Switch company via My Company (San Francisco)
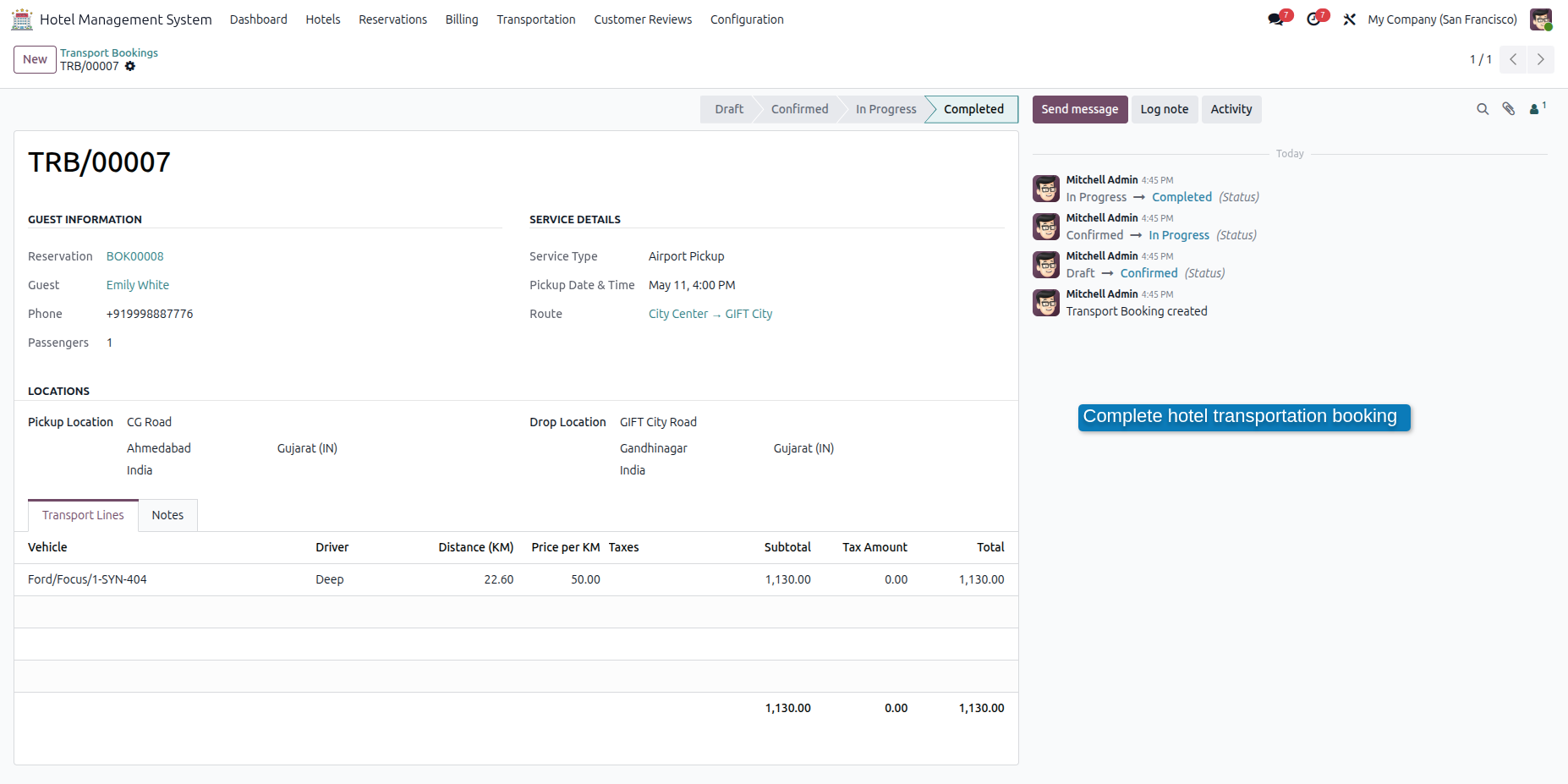Screen dimensions: 1568x784 click(1443, 19)
